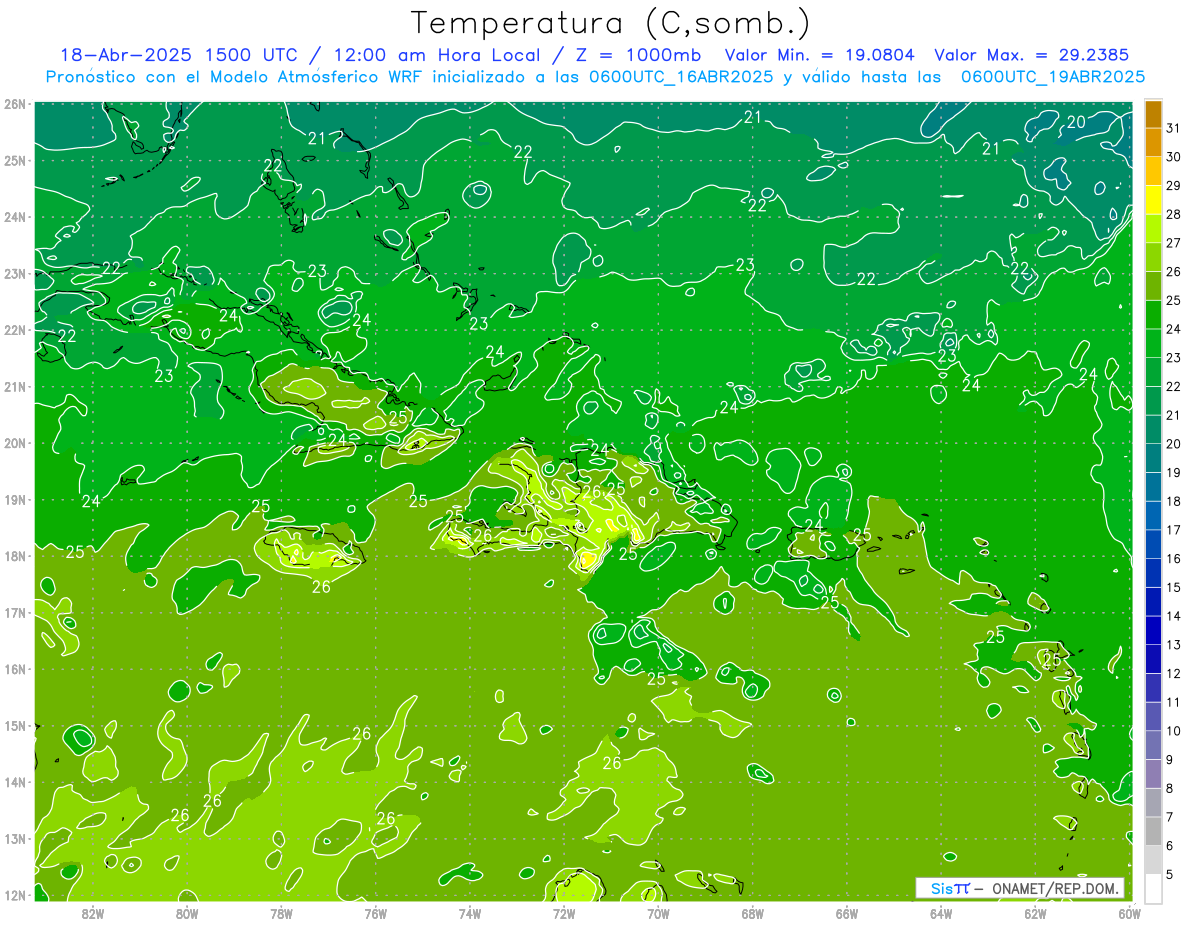Select 'Valor Min. = 19.0804' text
This screenshot has height=927, width=1200.
(x=820, y=55)
